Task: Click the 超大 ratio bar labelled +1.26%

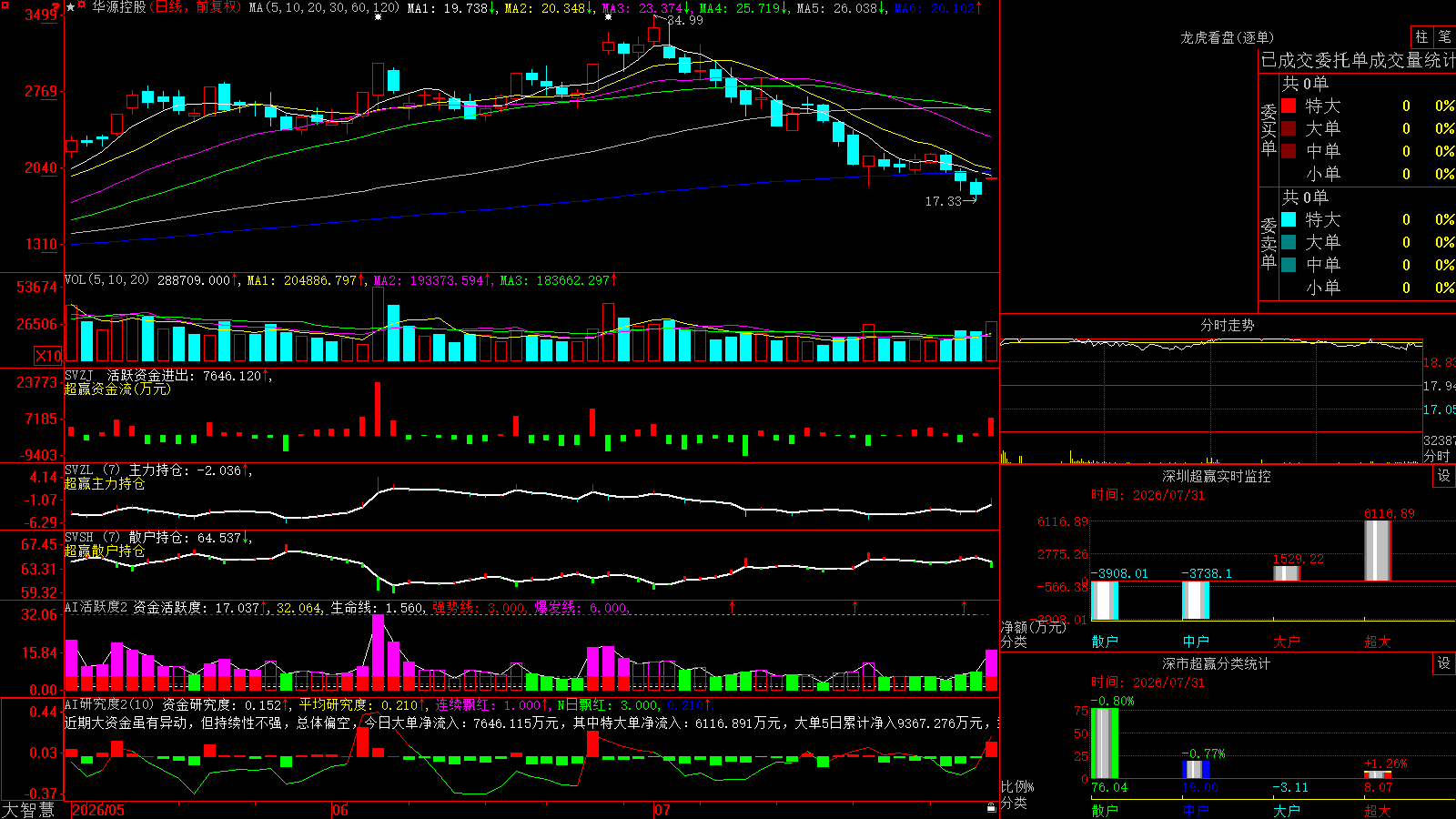Action: (x=1378, y=774)
